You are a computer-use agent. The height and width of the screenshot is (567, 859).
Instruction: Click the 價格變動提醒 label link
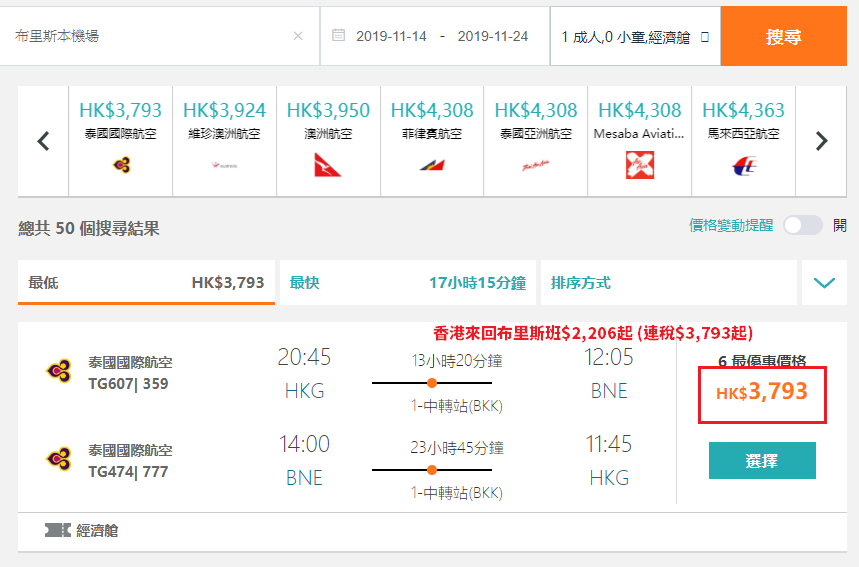731,225
